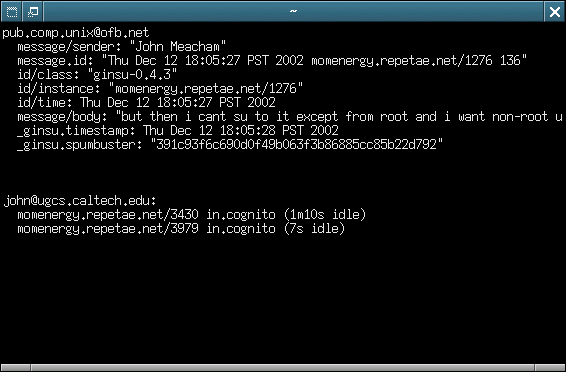Screen dimensions: 566x372
Task: Click the id/instance momenergy.repetae.net/1276 value
Action: pos(206,89)
